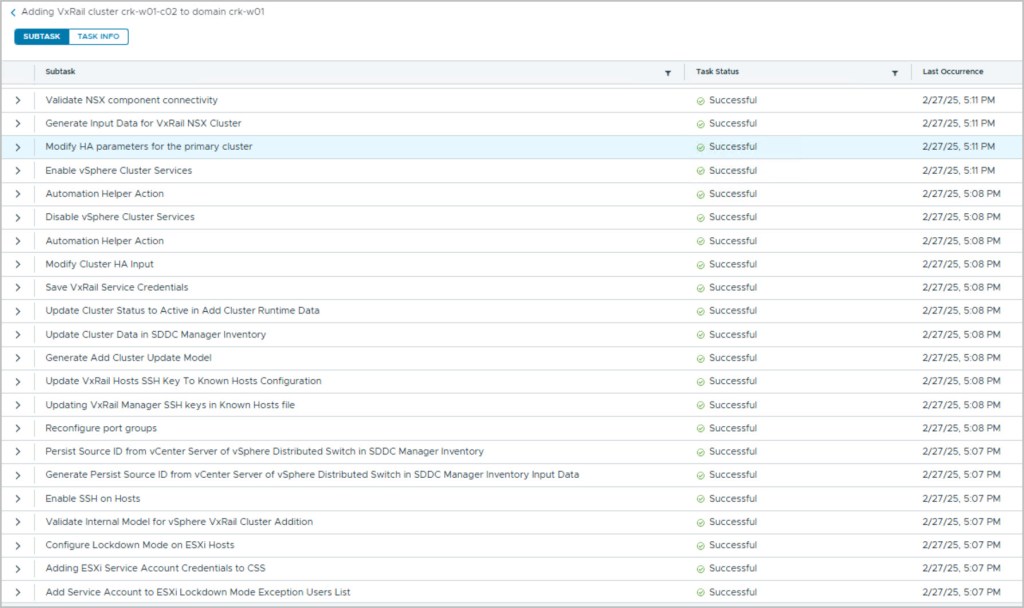Expand the Validate NSX component connectivity row

(18, 100)
